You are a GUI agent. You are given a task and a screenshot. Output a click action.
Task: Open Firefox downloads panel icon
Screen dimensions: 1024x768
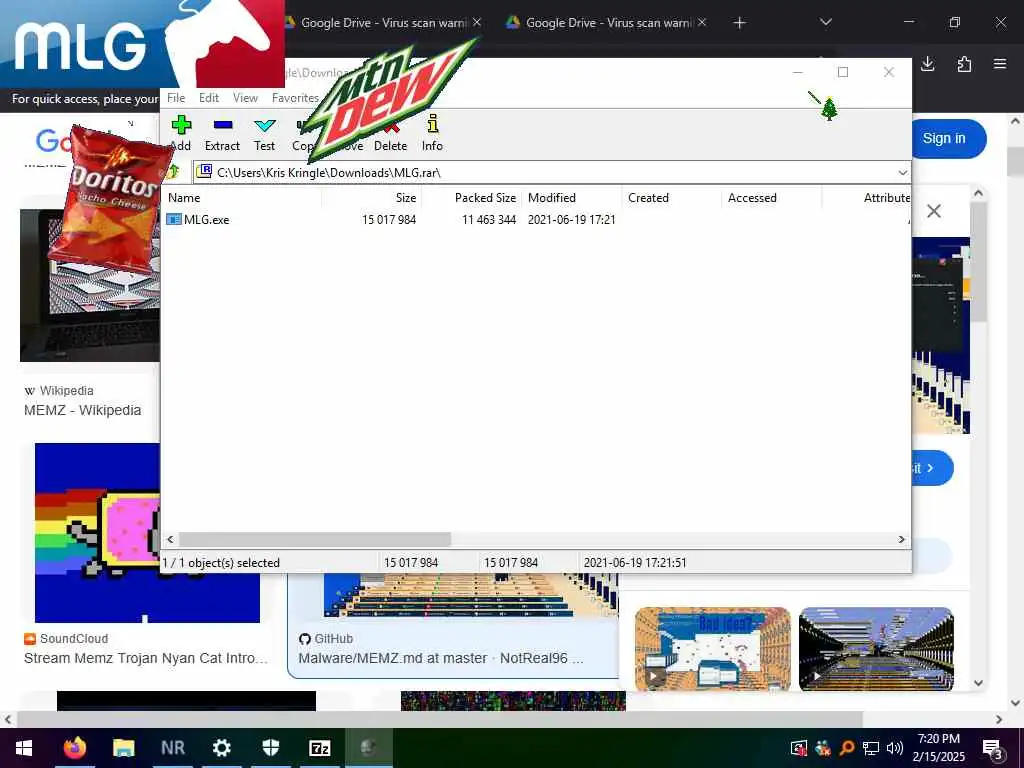[927, 64]
